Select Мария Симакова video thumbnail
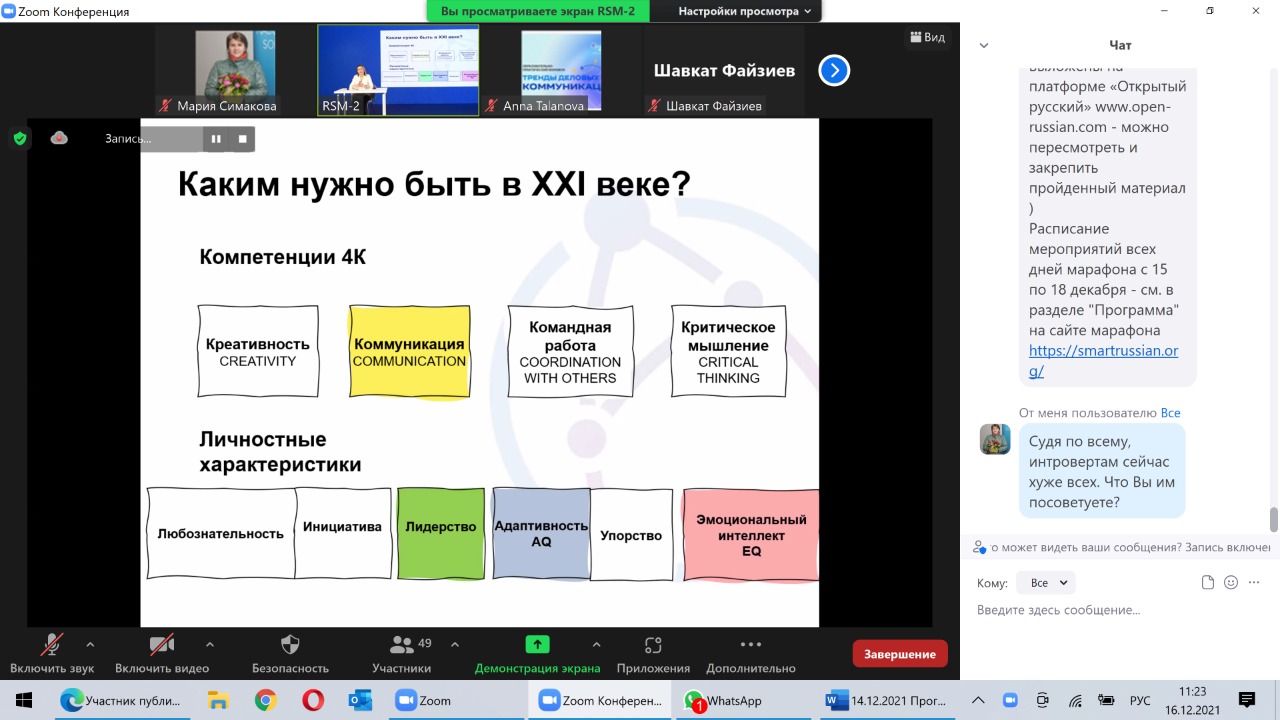This screenshot has height=720, width=1280. click(x=235, y=70)
